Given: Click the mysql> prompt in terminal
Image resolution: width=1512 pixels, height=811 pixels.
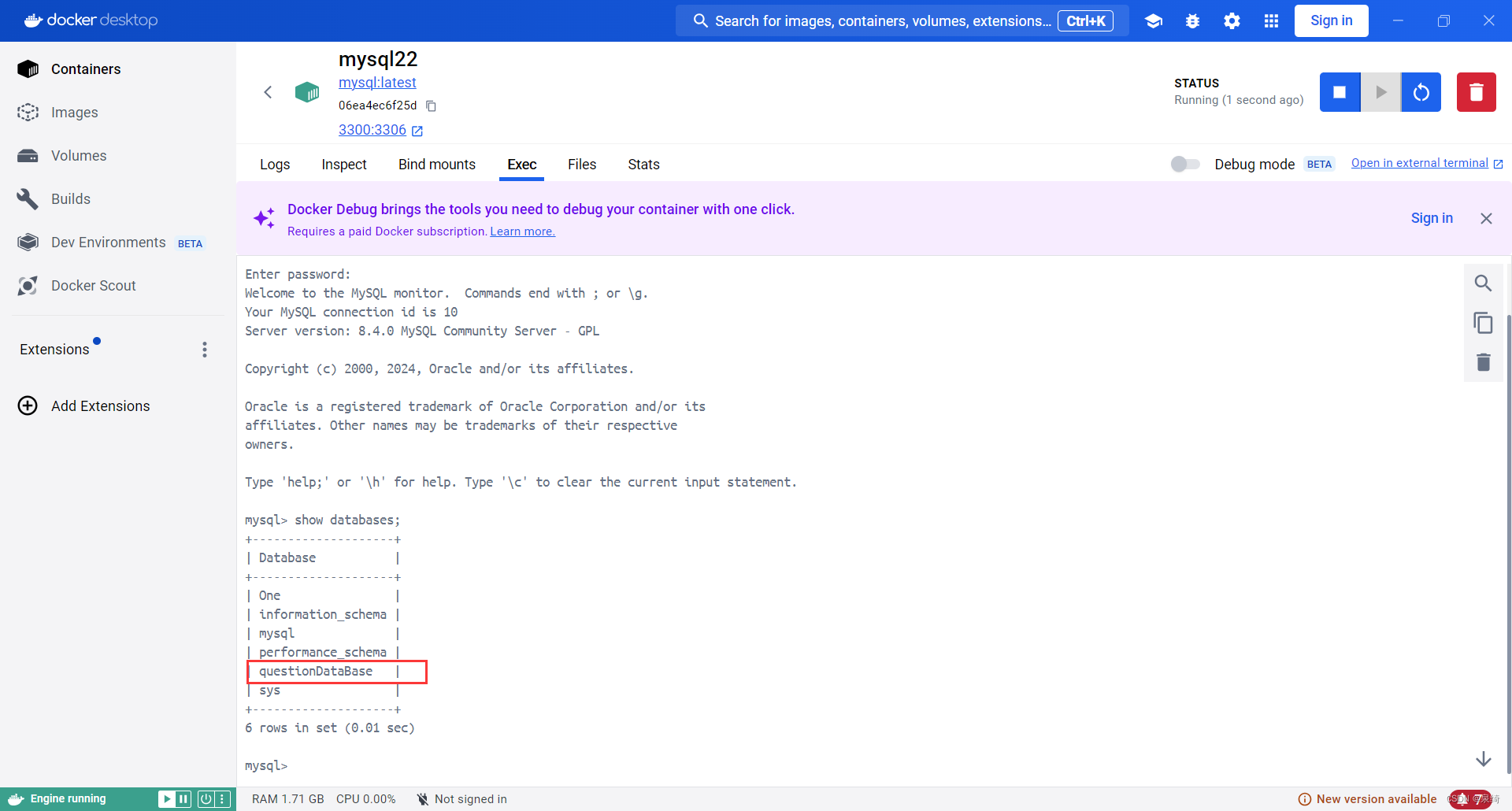Looking at the screenshot, I should coord(266,766).
